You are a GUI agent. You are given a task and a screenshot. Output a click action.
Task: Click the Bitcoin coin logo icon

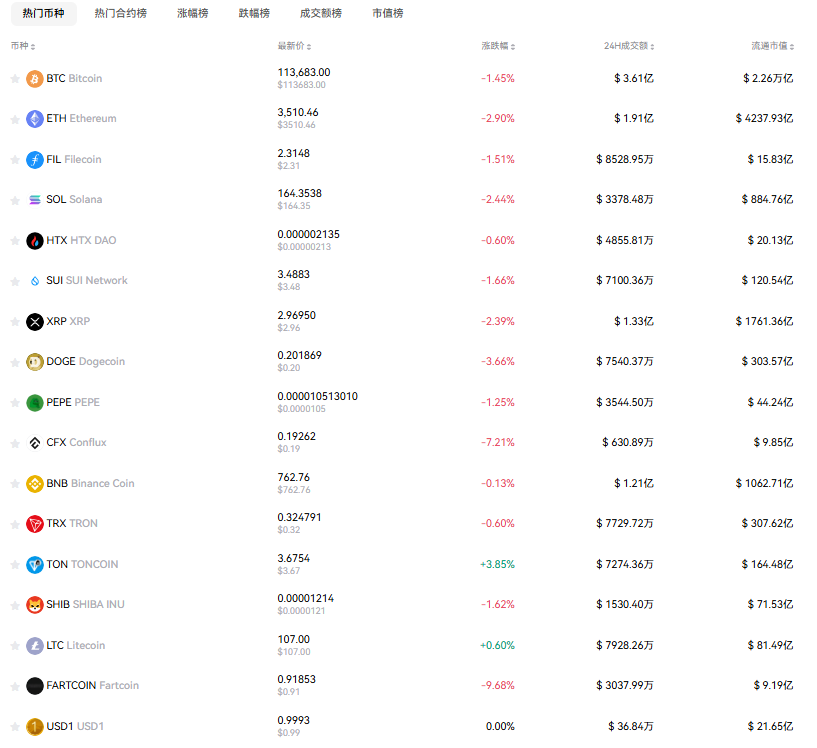(35, 79)
